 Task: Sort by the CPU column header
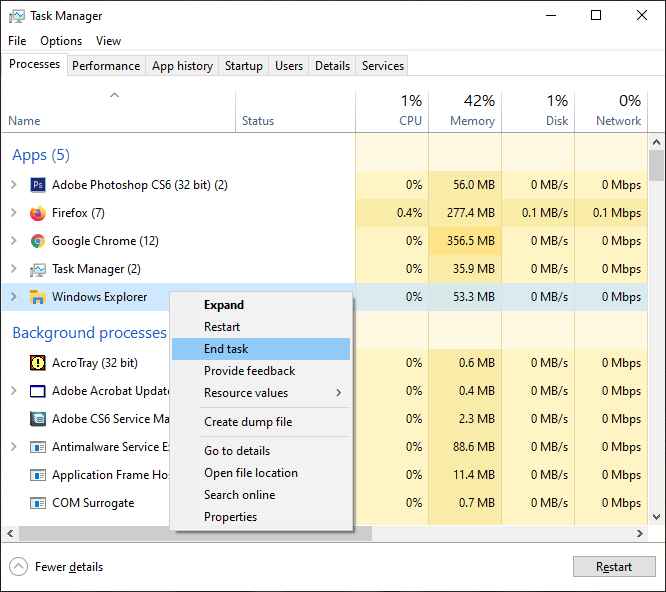point(392,111)
